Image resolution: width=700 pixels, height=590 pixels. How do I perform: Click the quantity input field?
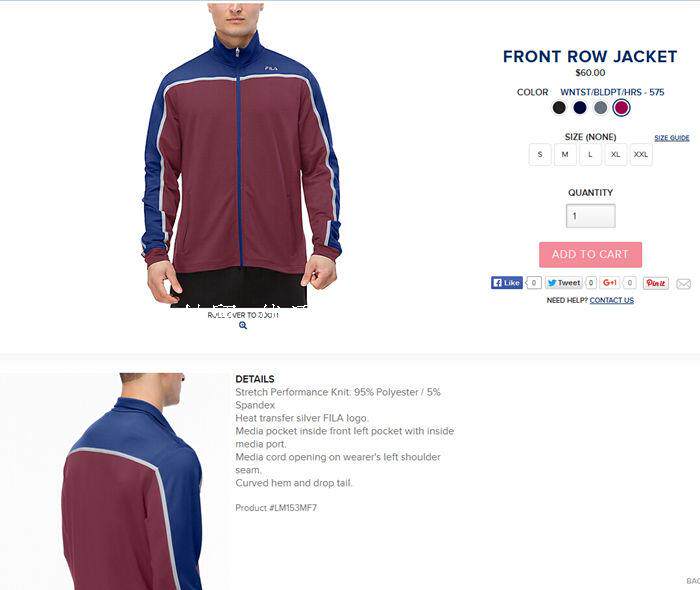click(590, 216)
